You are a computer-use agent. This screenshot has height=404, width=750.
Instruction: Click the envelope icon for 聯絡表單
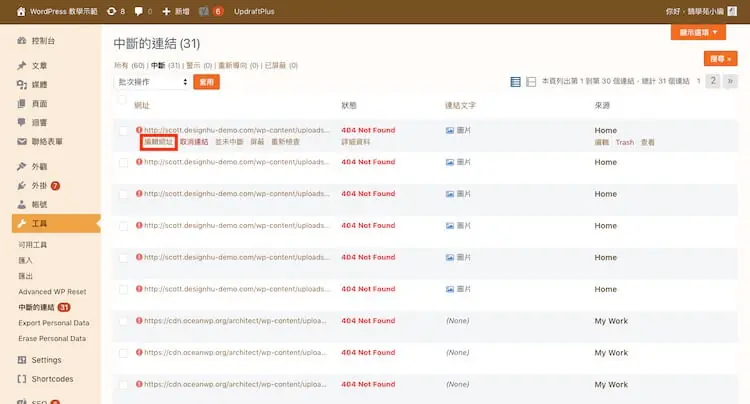pos(22,142)
